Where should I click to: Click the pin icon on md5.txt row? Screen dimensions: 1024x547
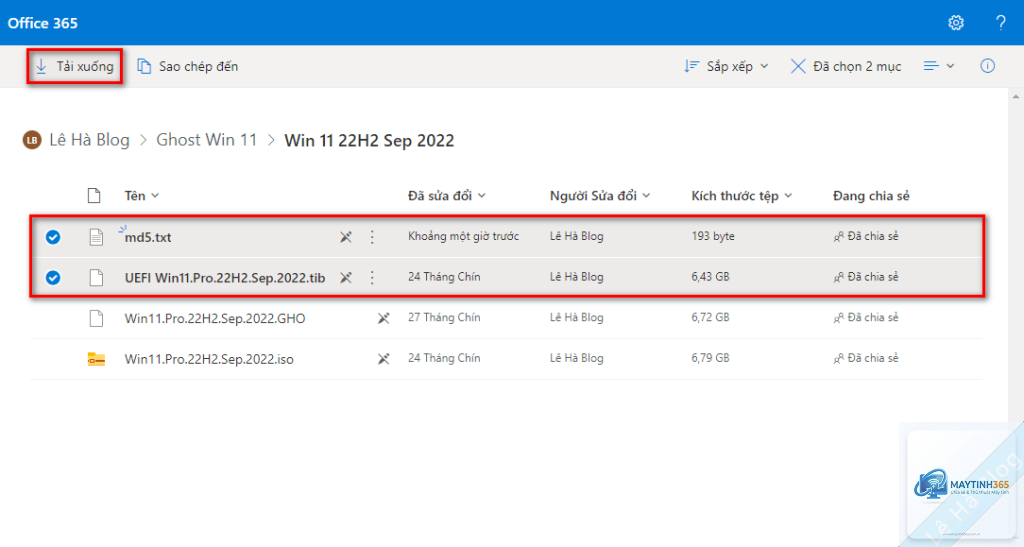tap(345, 237)
